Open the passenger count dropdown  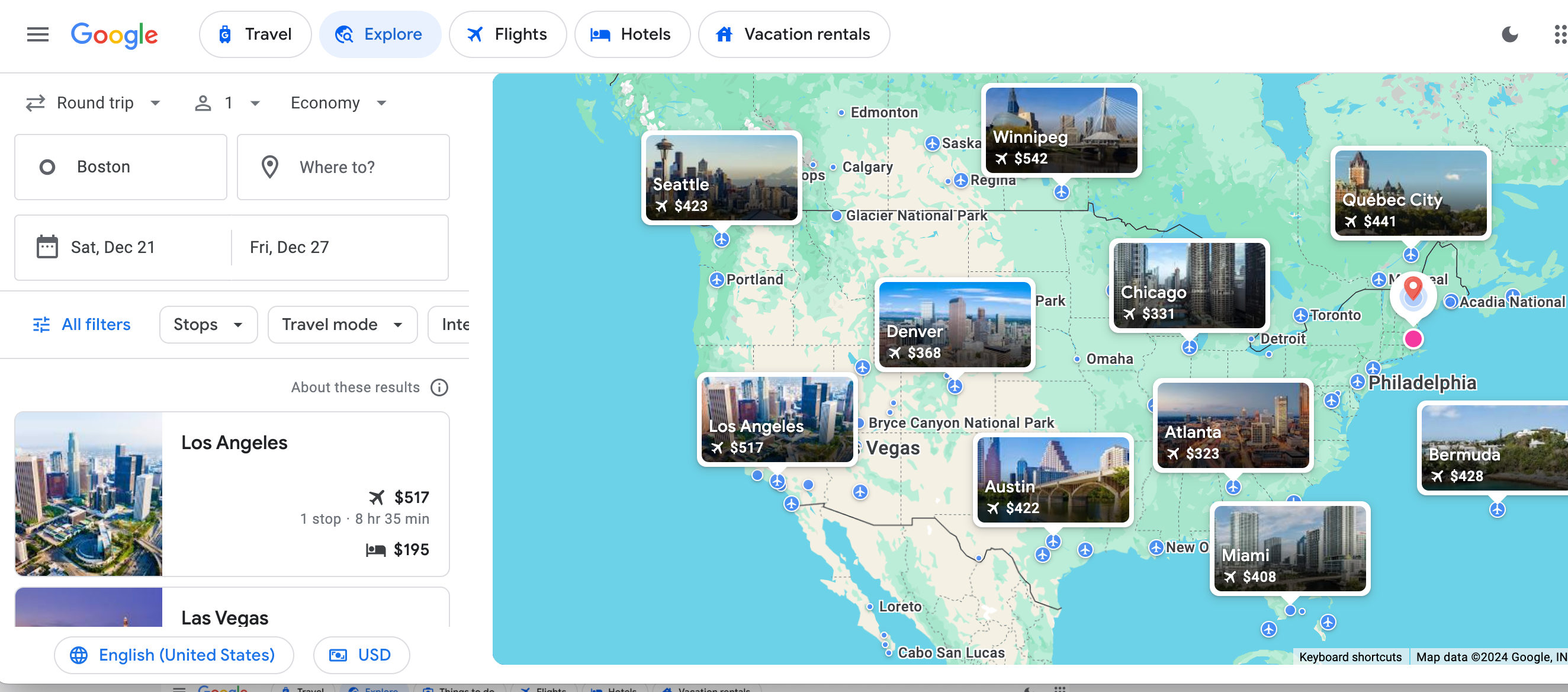[227, 103]
